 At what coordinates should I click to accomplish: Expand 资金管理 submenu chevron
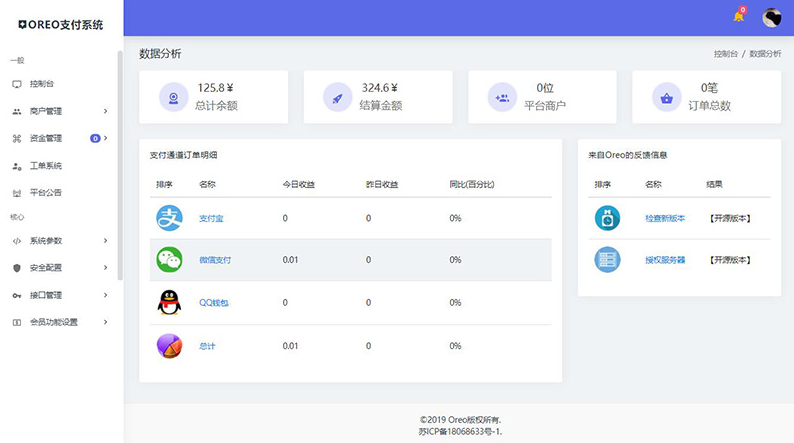105,138
